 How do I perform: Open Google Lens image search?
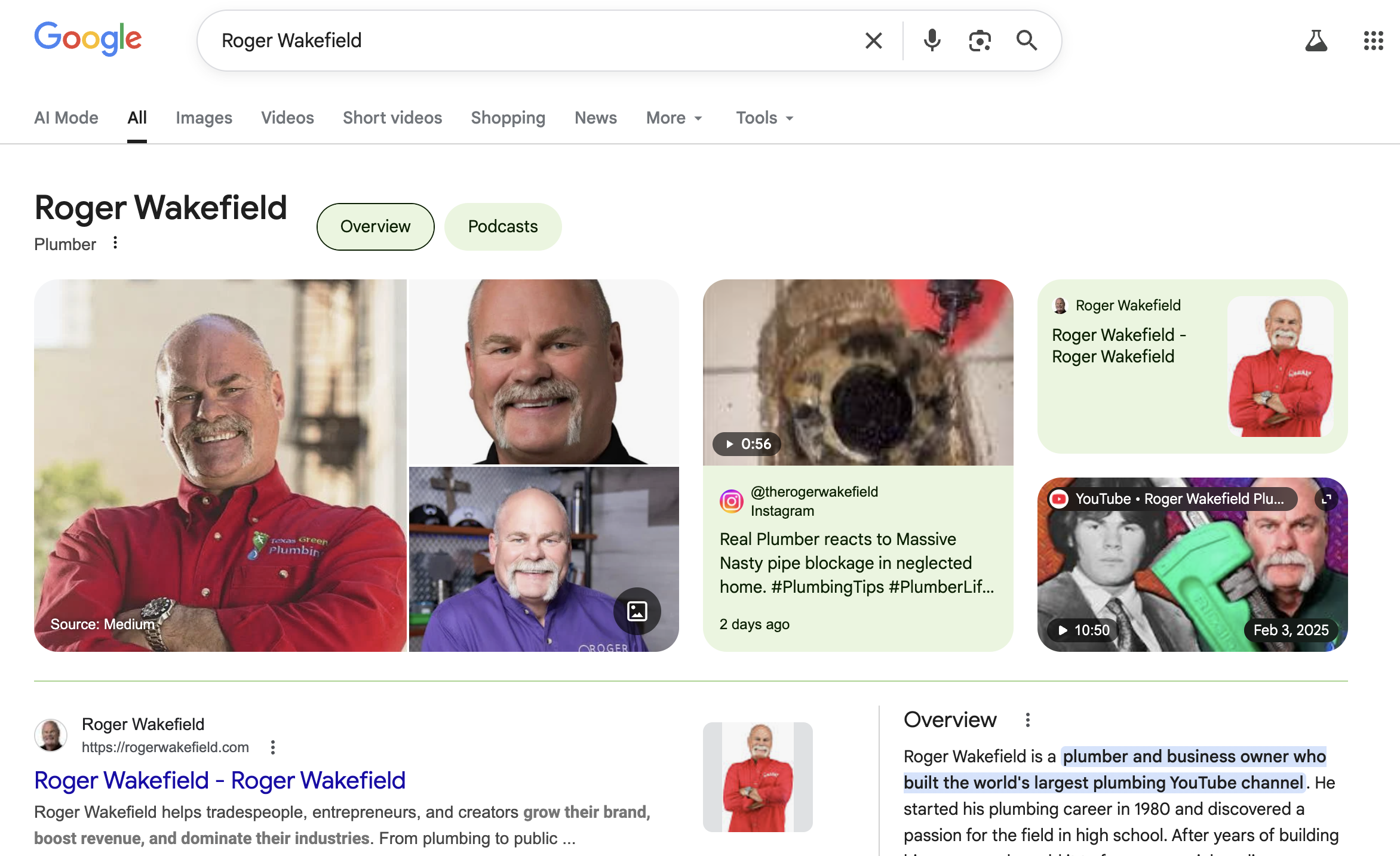point(979,40)
